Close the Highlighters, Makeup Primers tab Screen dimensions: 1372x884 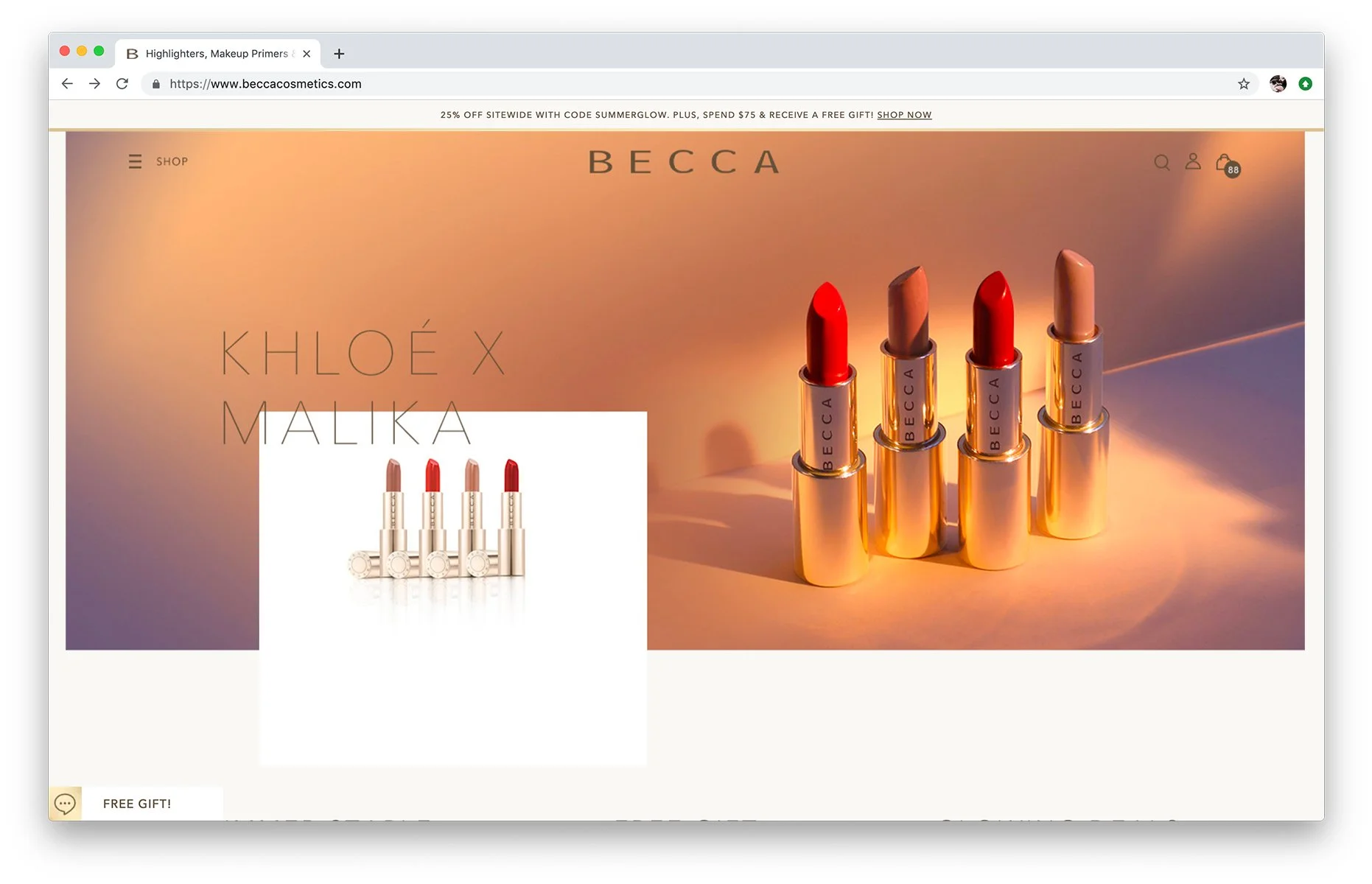(307, 54)
